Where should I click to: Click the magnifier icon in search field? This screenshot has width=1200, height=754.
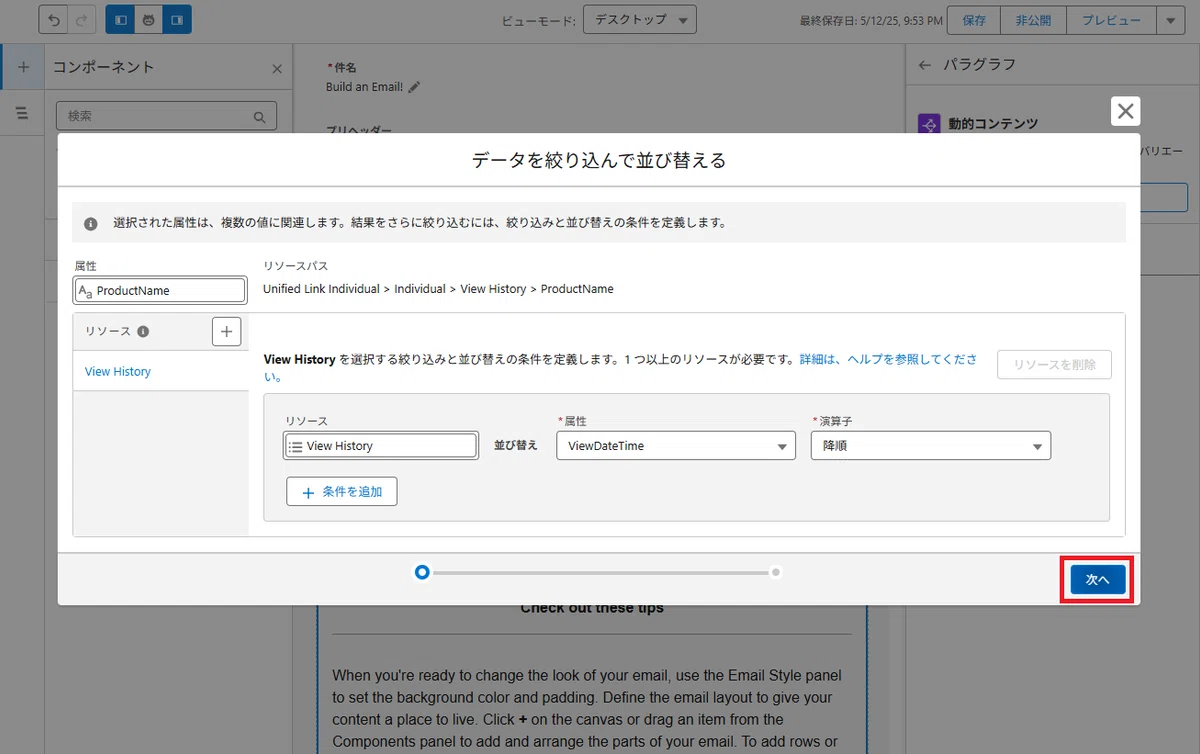coord(260,117)
